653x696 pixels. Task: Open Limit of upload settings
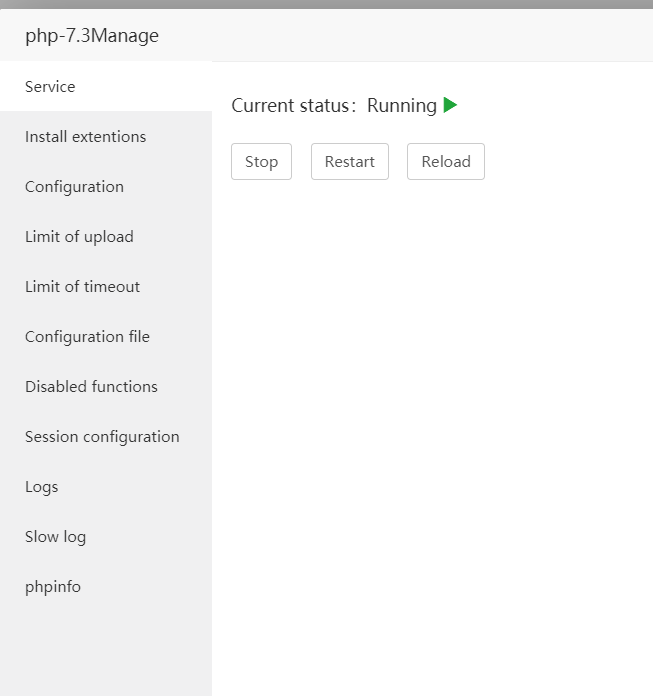coord(79,237)
